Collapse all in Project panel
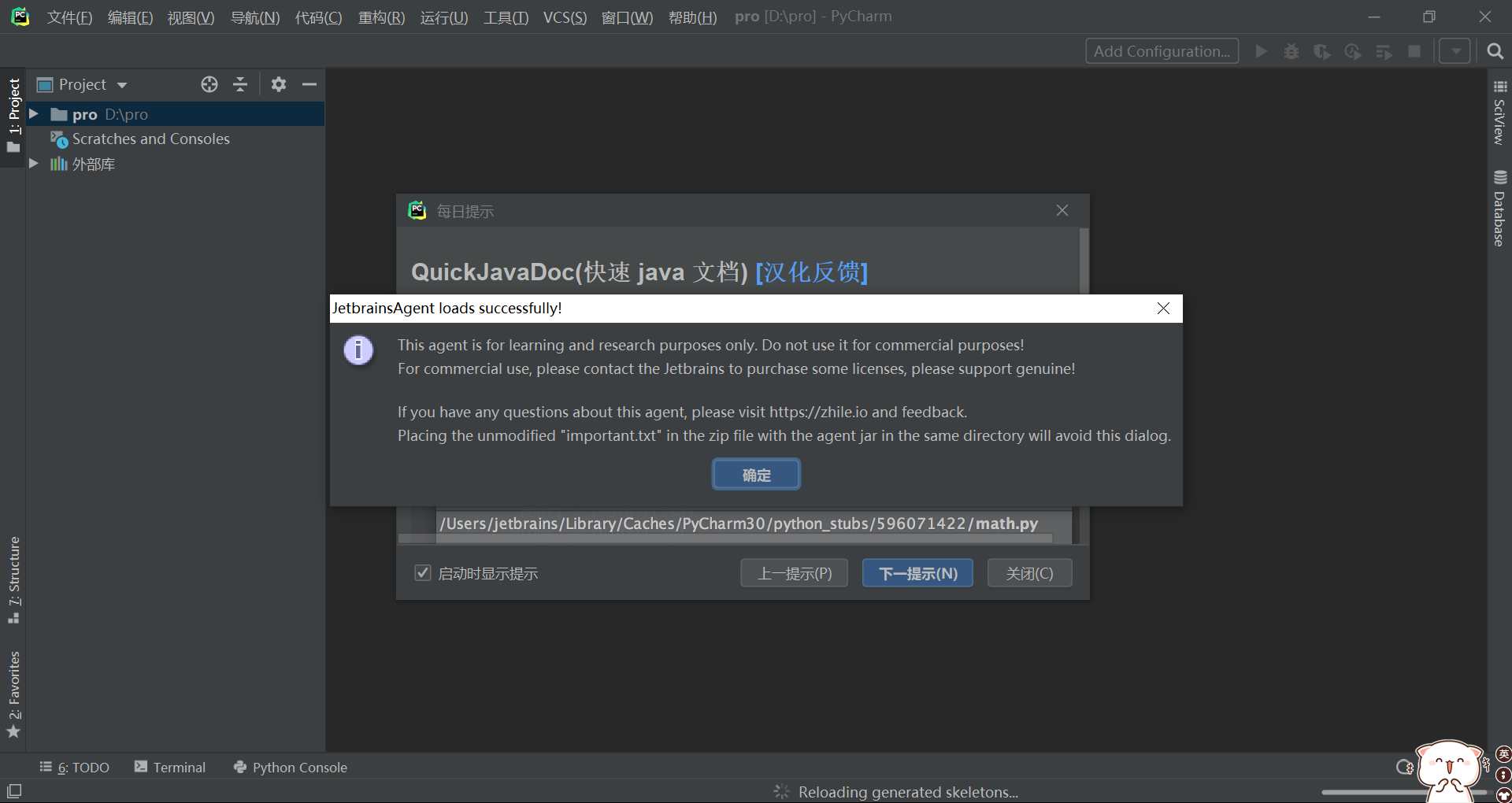Viewport: 1512px width, 803px height. (240, 84)
